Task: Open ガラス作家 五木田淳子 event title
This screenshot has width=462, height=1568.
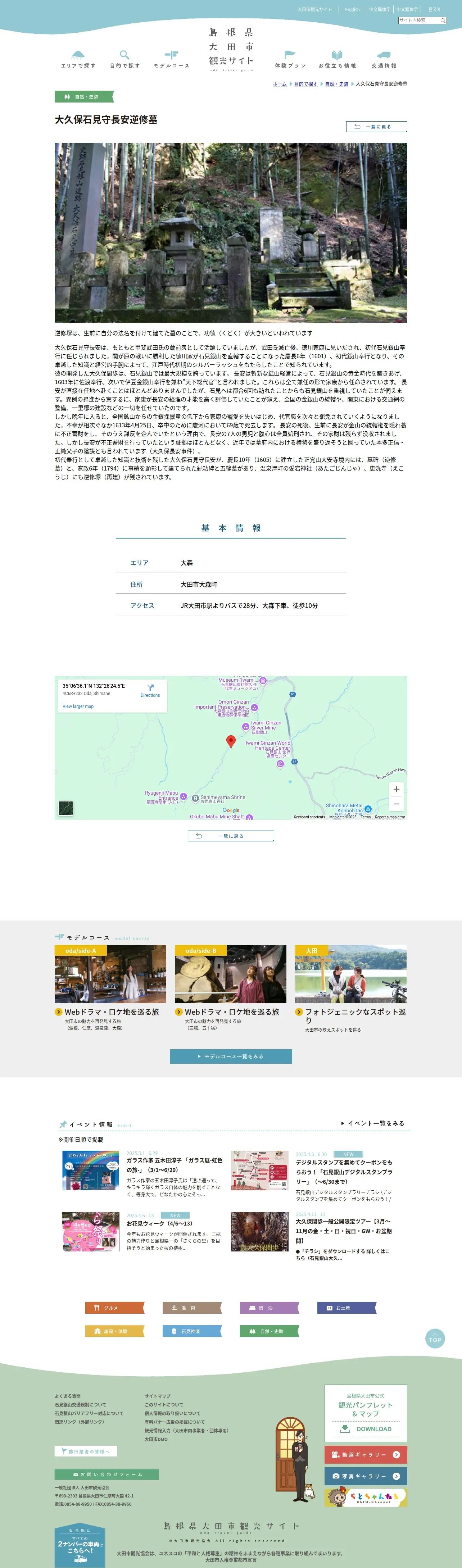Action: point(175,1165)
